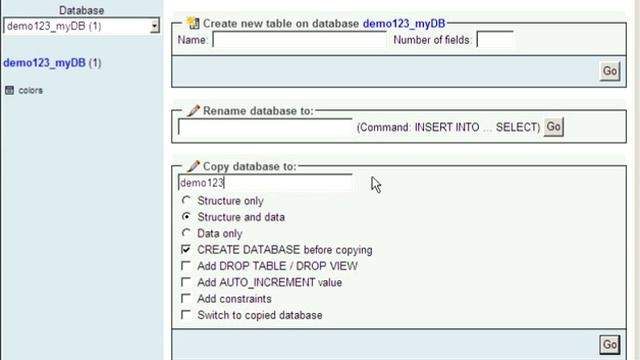Check the Add constraints option

tap(186, 298)
